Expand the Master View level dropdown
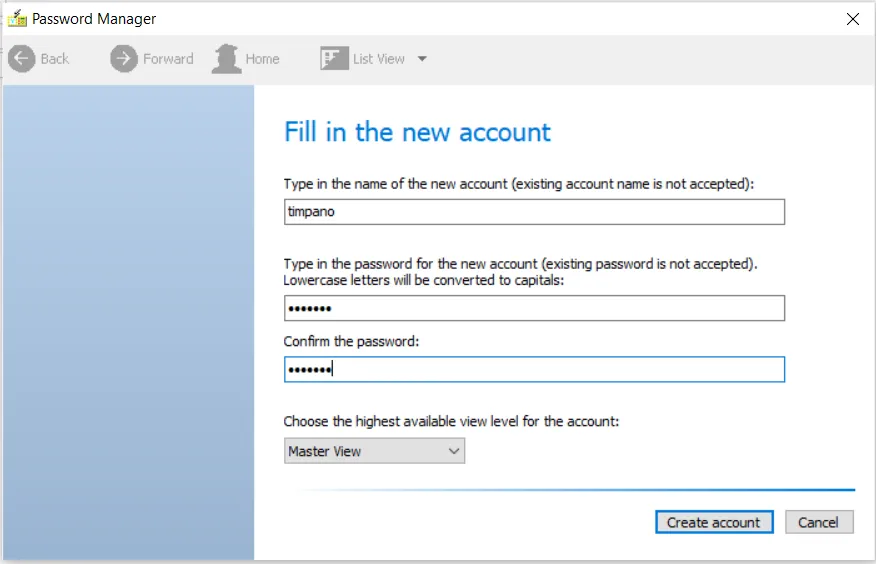Image resolution: width=876 pixels, height=564 pixels. point(374,451)
